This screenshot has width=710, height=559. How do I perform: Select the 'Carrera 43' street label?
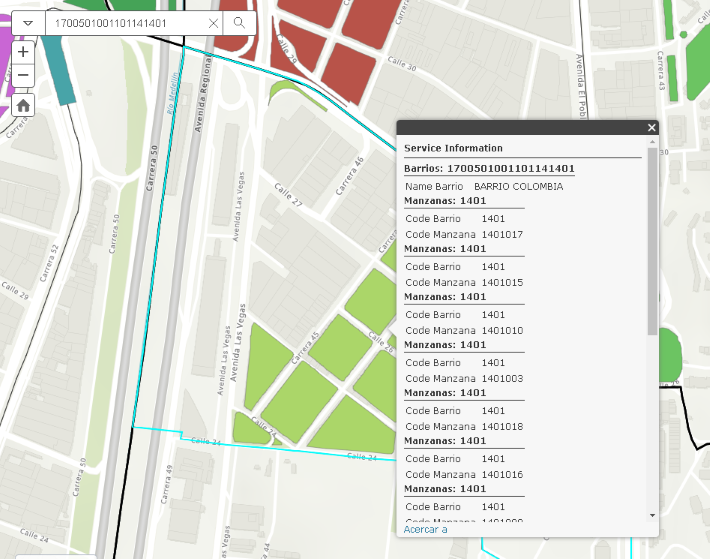coord(661,70)
